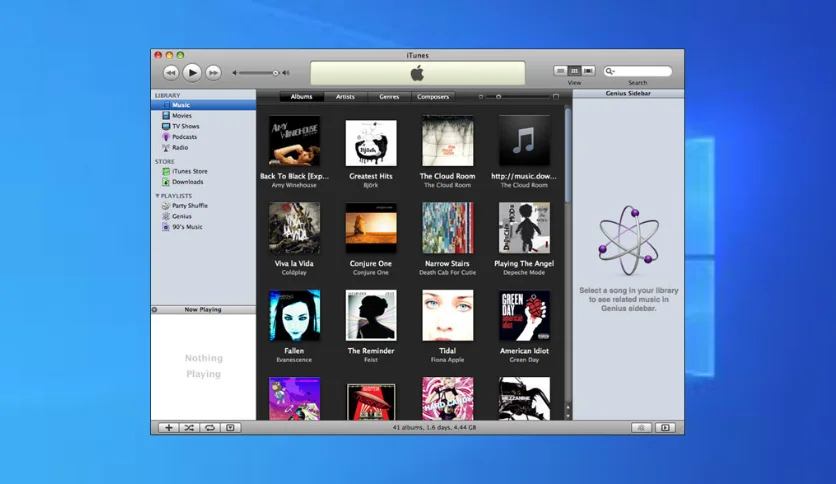
Task: Switch to the Albums tab
Action: [301, 97]
